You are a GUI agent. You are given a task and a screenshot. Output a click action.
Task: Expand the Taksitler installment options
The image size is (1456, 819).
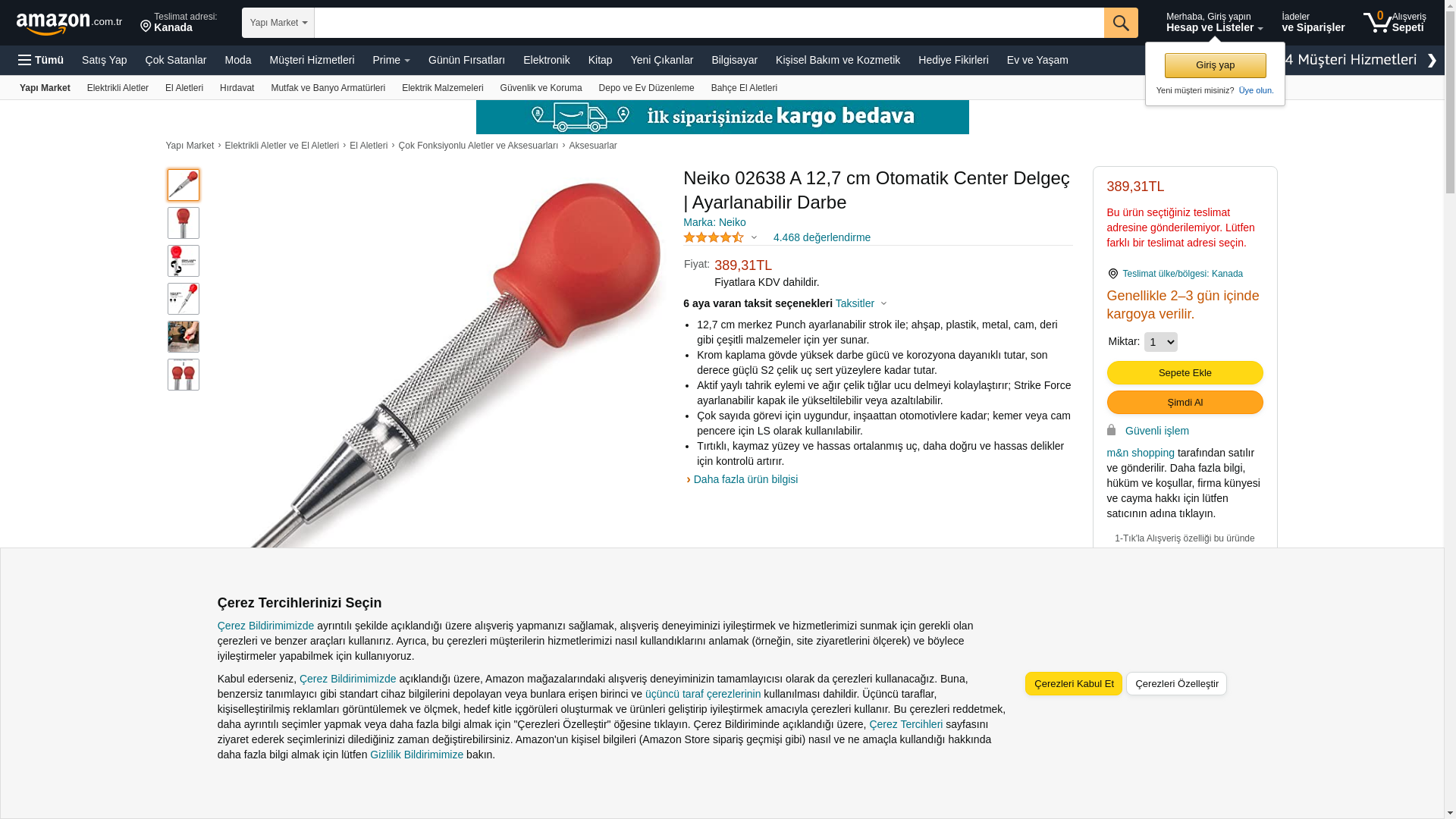pos(861,303)
